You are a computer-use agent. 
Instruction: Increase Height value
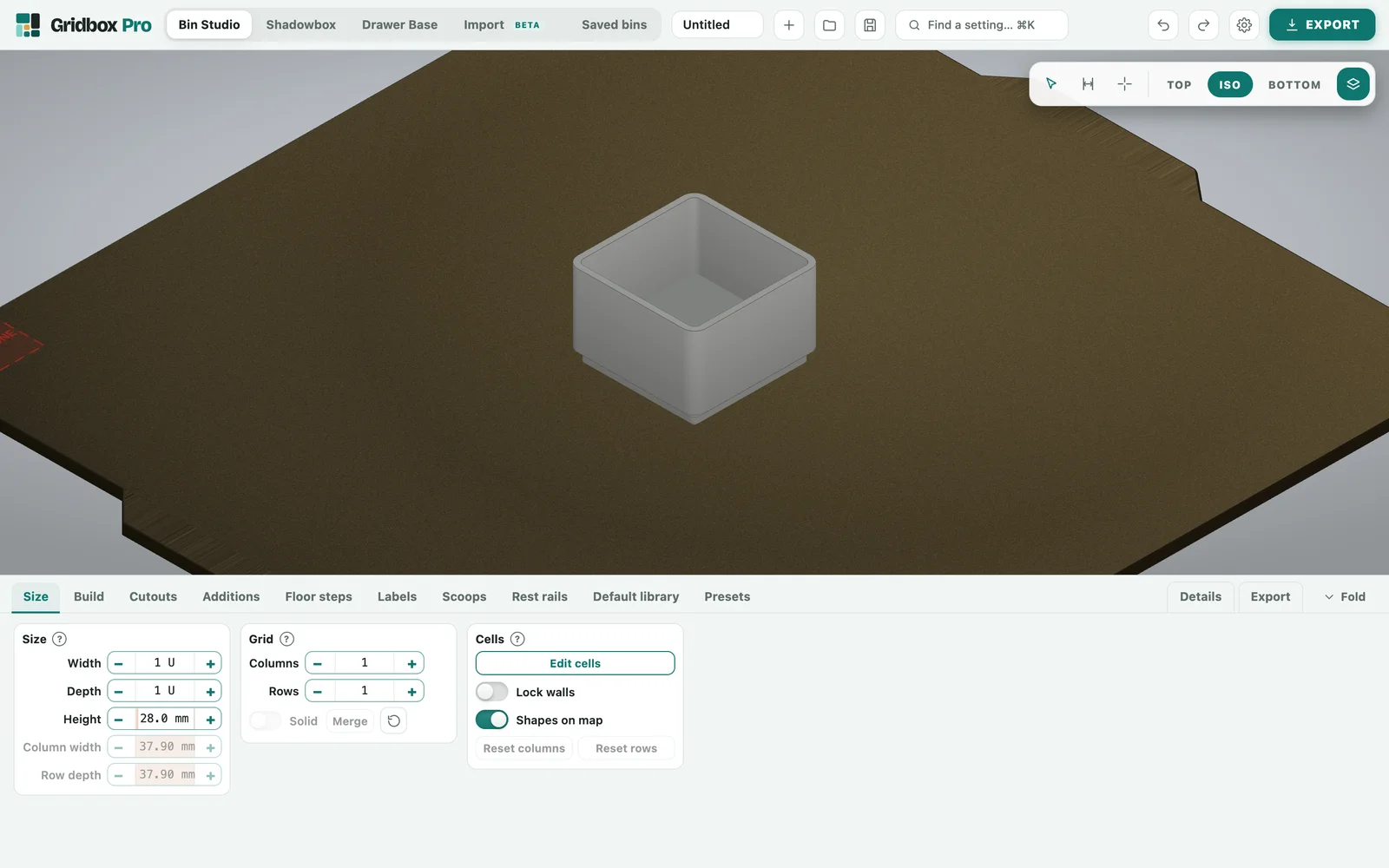pos(210,719)
